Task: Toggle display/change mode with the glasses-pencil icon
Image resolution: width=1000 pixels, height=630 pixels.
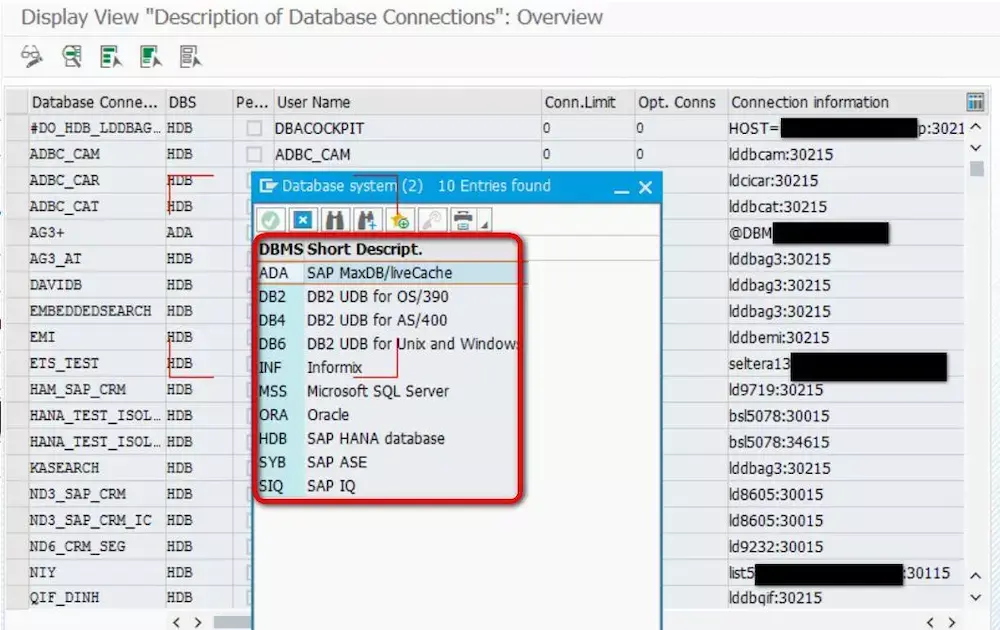Action: (30, 57)
